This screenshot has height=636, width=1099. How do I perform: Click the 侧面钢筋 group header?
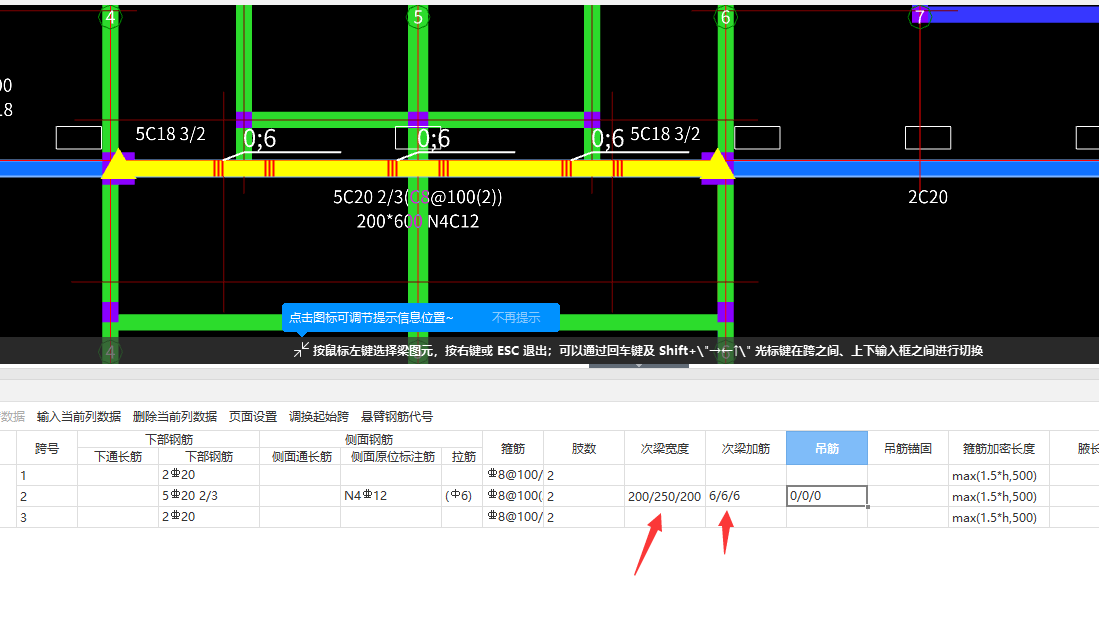pos(371,440)
